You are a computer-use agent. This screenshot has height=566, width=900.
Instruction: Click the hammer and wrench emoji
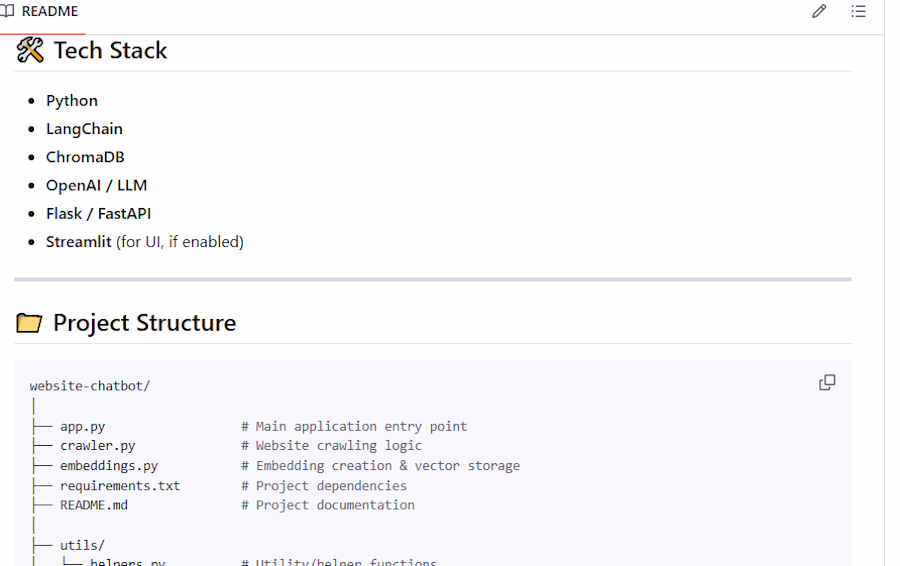pyautogui.click(x=30, y=50)
